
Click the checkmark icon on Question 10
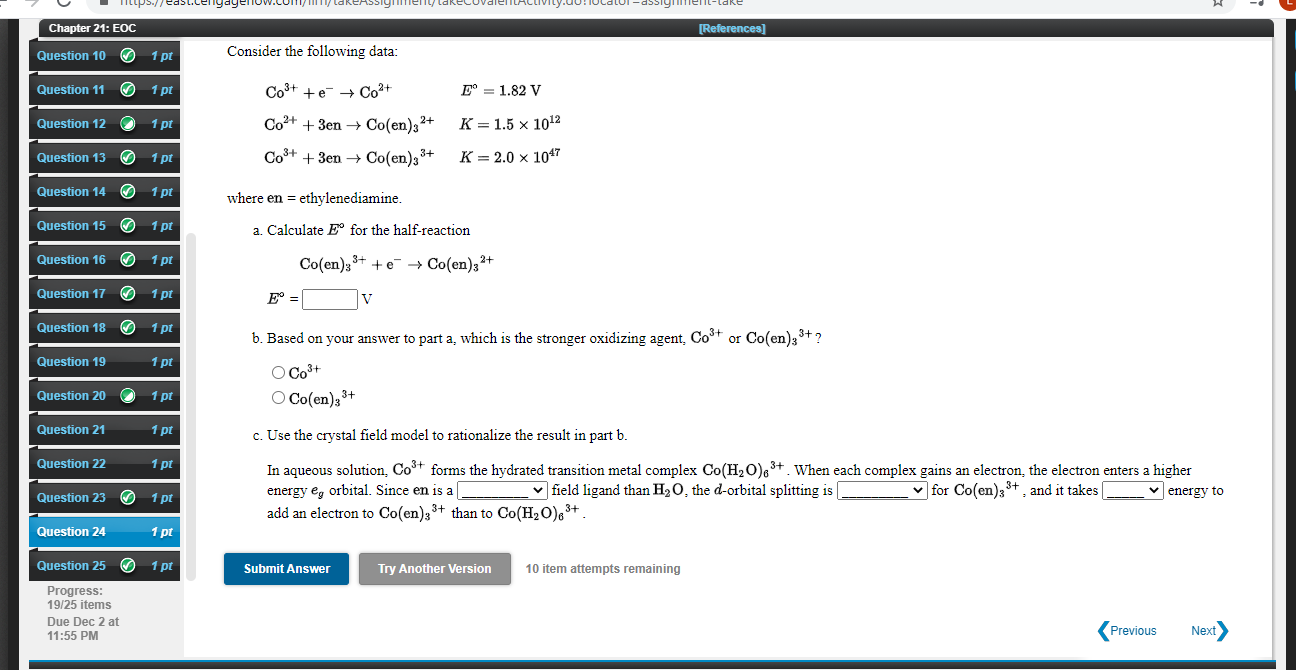pos(128,56)
